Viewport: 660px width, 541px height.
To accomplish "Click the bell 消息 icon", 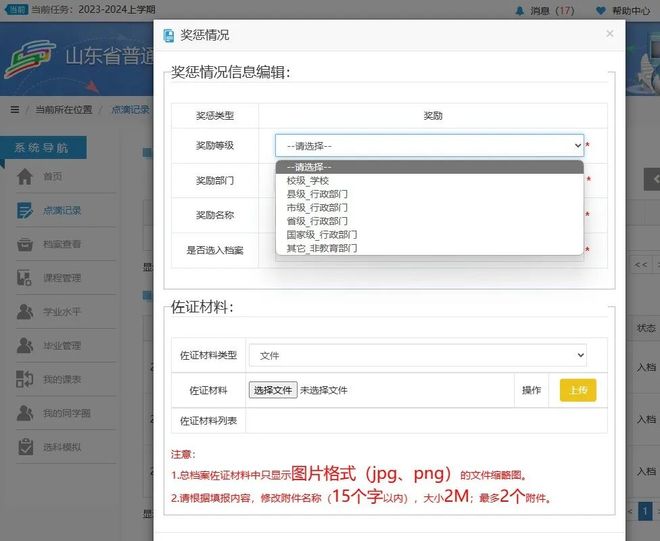I will point(520,11).
